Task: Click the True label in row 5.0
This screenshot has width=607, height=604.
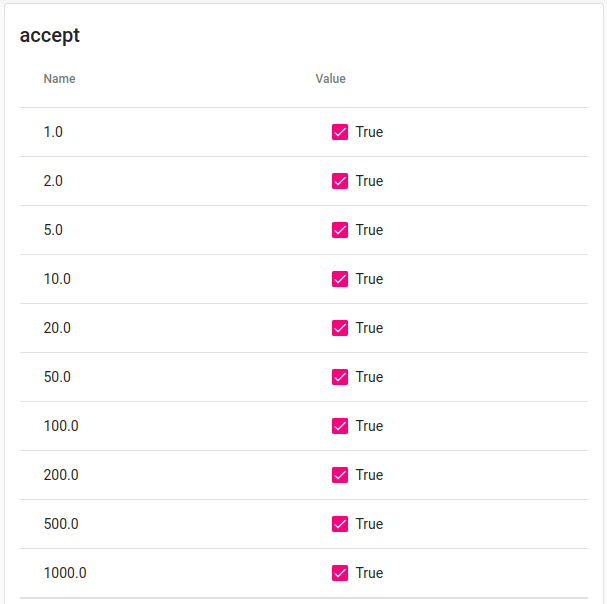Action: 369,230
